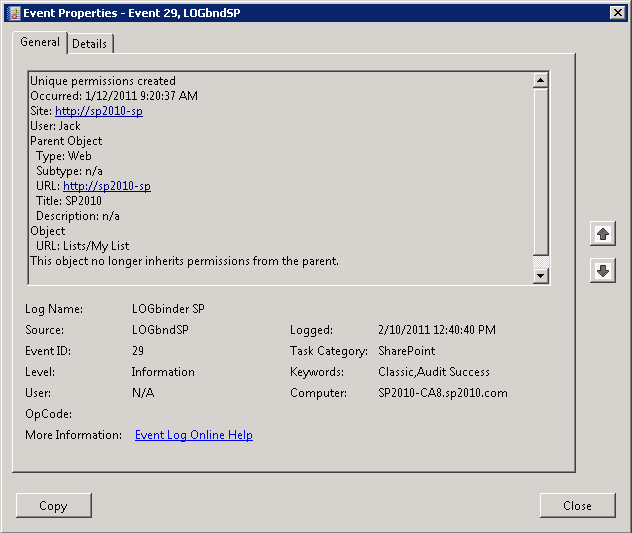Switch to the Details tab
The image size is (632, 533).
tap(90, 44)
